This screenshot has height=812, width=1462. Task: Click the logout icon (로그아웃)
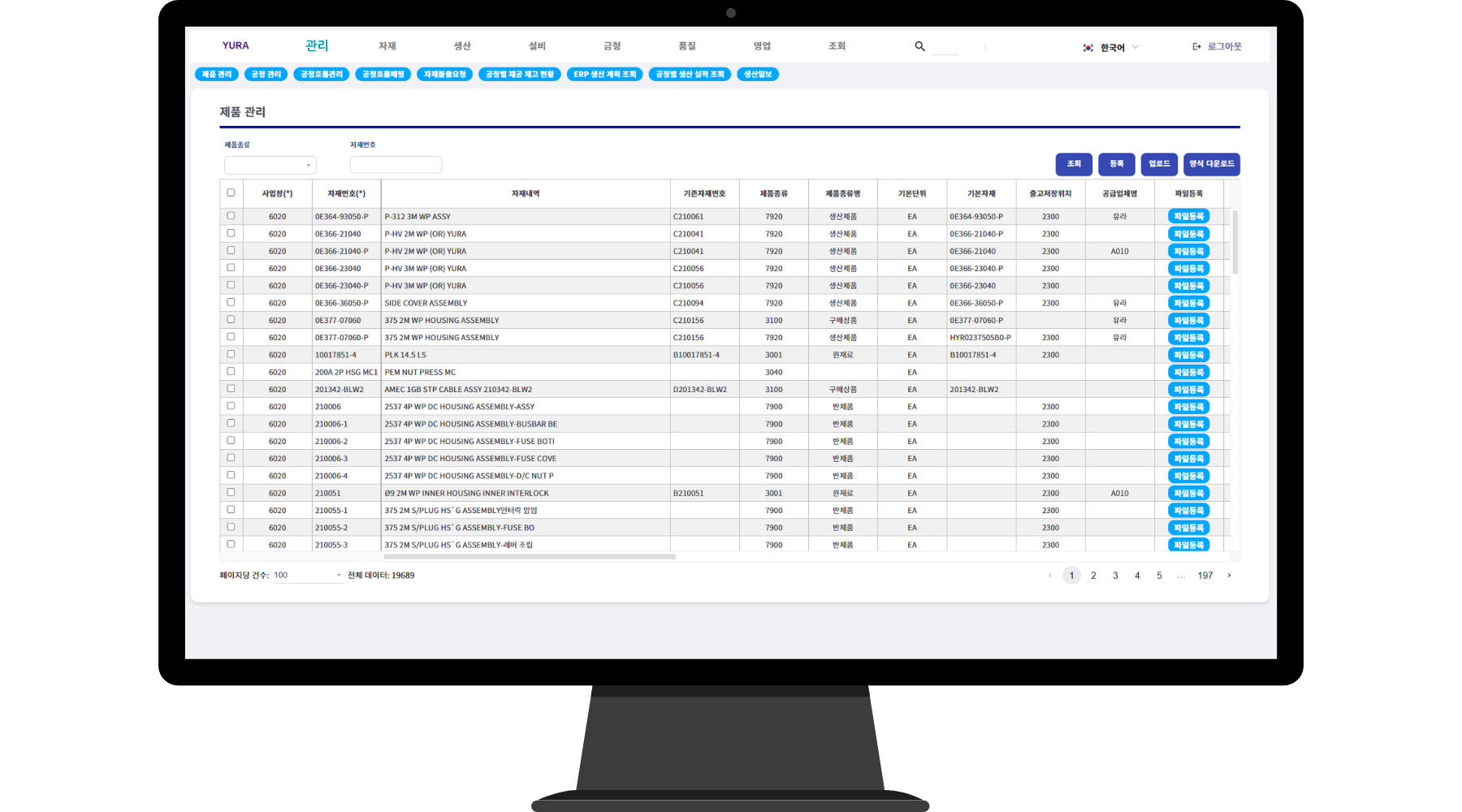point(1196,46)
